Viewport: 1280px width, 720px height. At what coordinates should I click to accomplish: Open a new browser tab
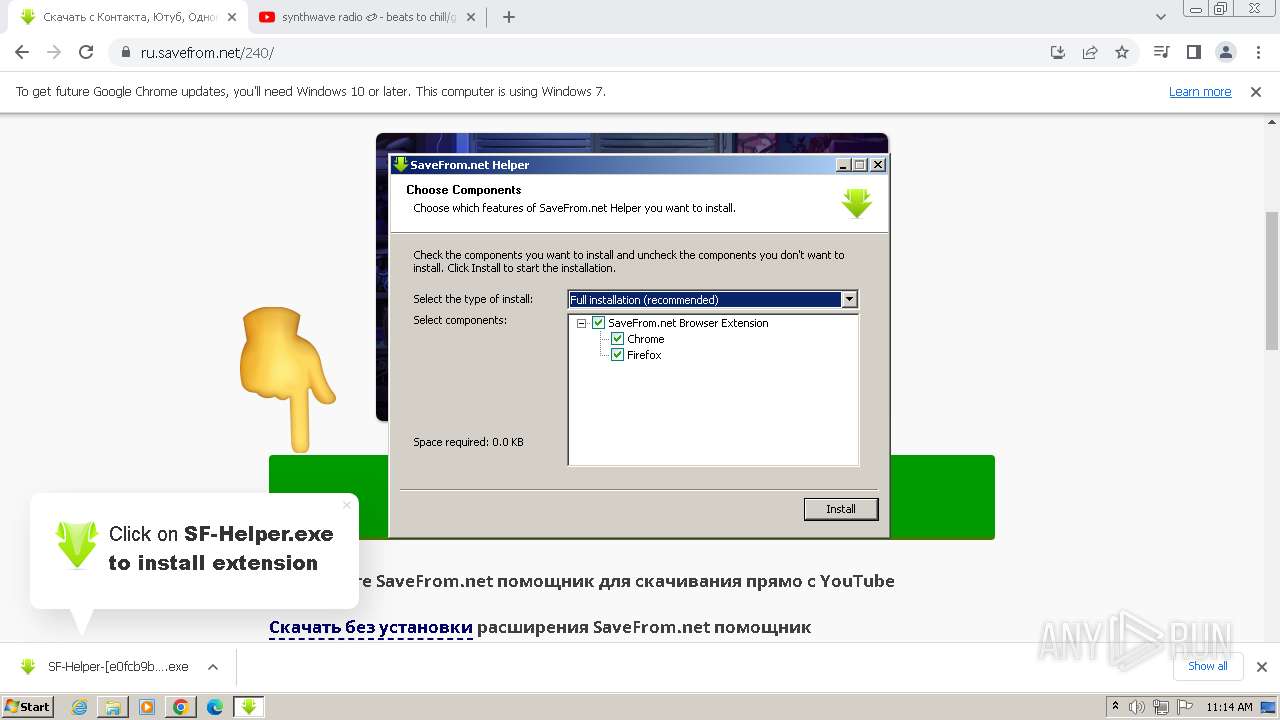point(508,17)
